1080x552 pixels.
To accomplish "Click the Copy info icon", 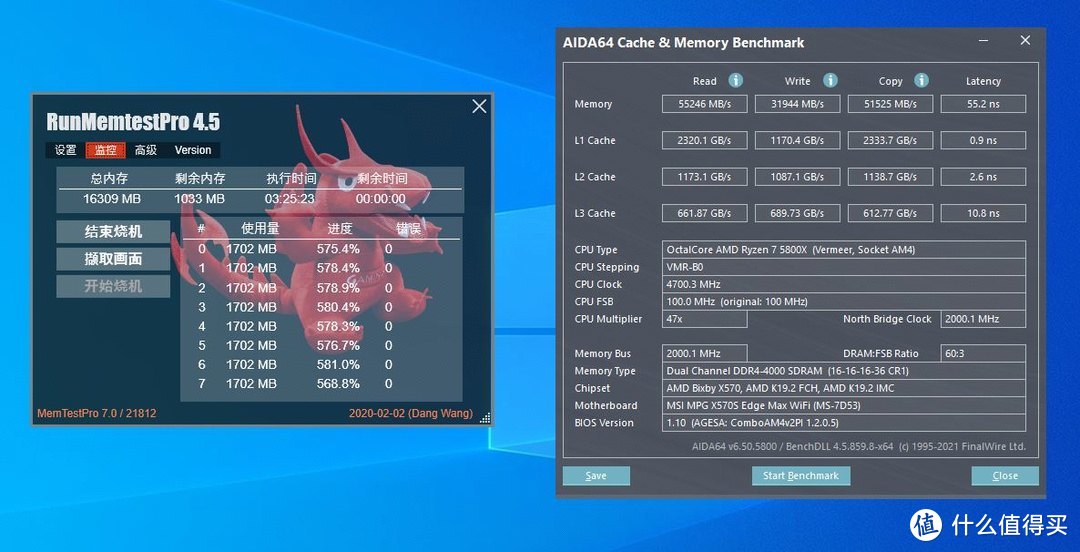I will coord(921,81).
